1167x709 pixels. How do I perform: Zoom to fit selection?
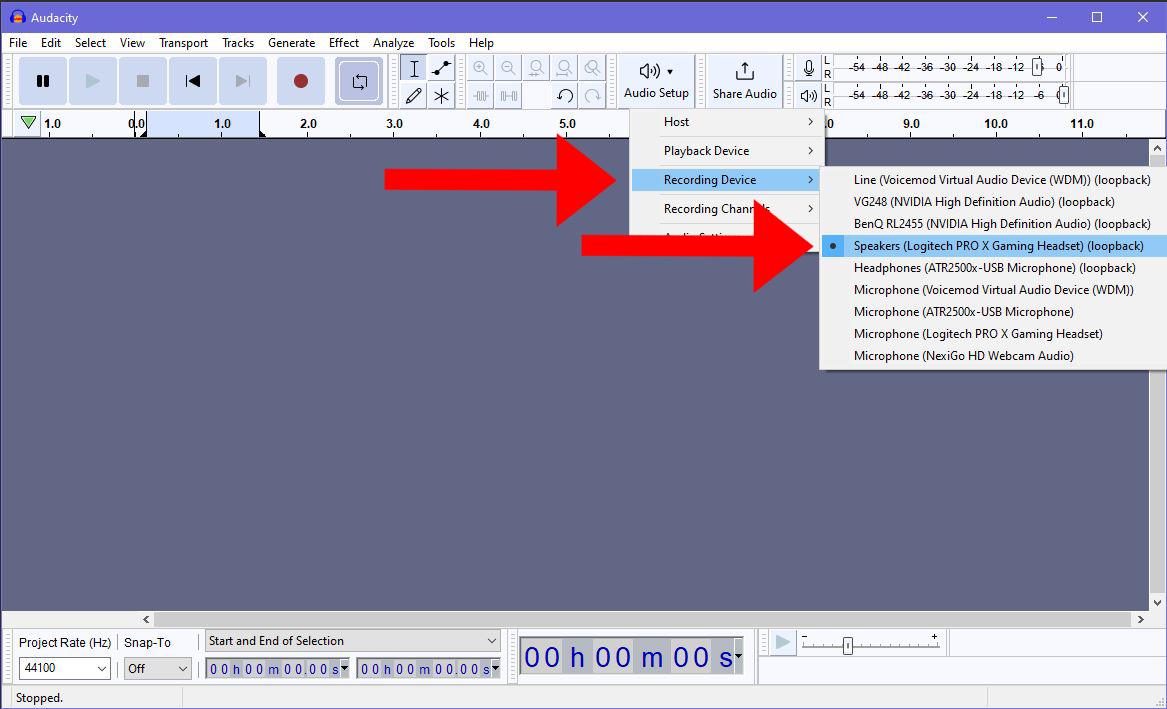coord(536,68)
